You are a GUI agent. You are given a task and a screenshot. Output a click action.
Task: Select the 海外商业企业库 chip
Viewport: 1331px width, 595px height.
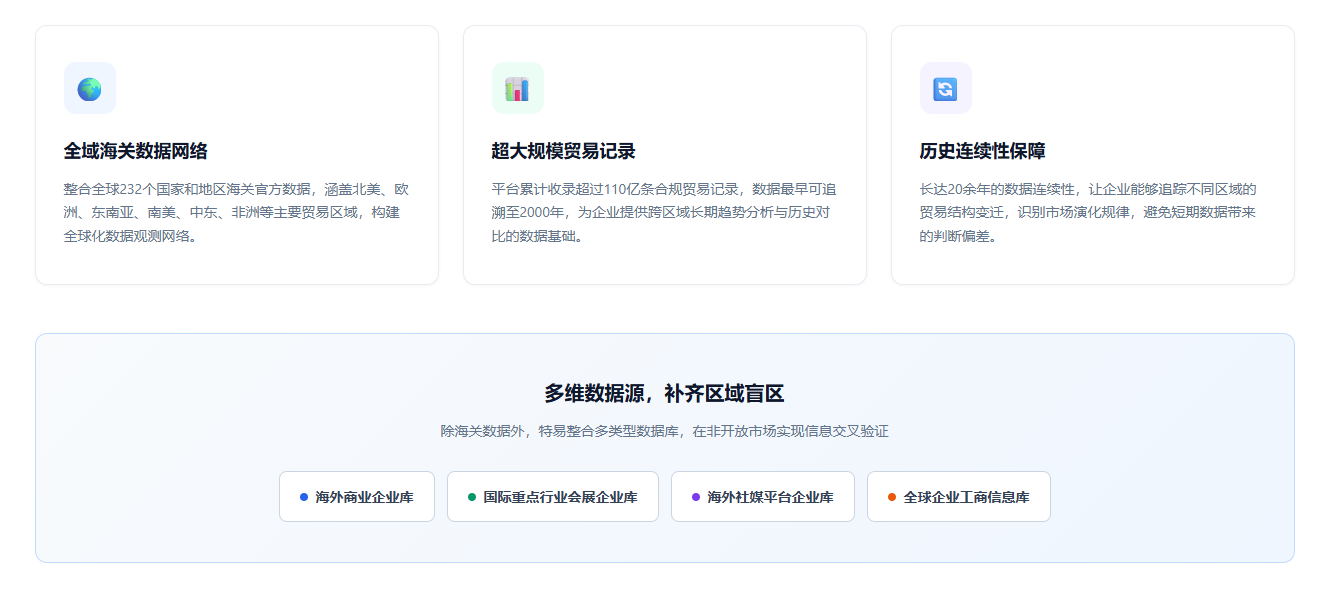pyautogui.click(x=357, y=497)
